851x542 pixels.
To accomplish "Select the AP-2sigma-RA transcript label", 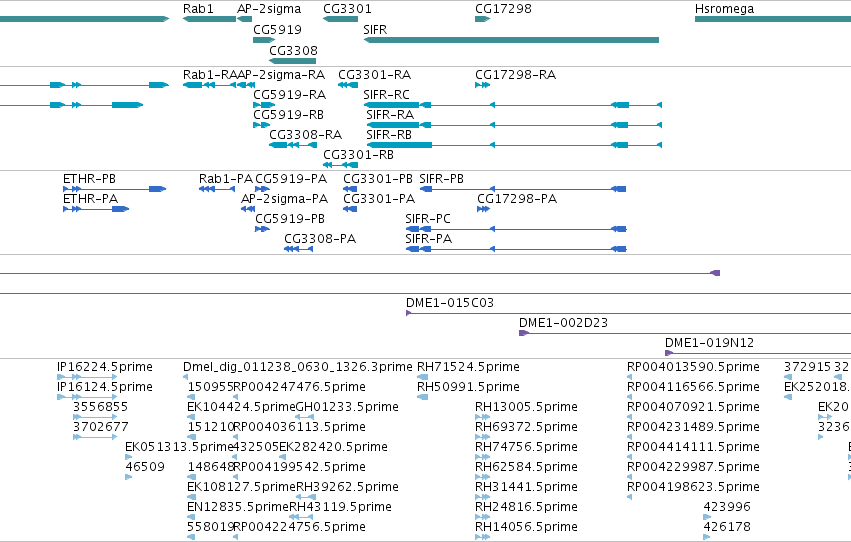I will [281, 74].
